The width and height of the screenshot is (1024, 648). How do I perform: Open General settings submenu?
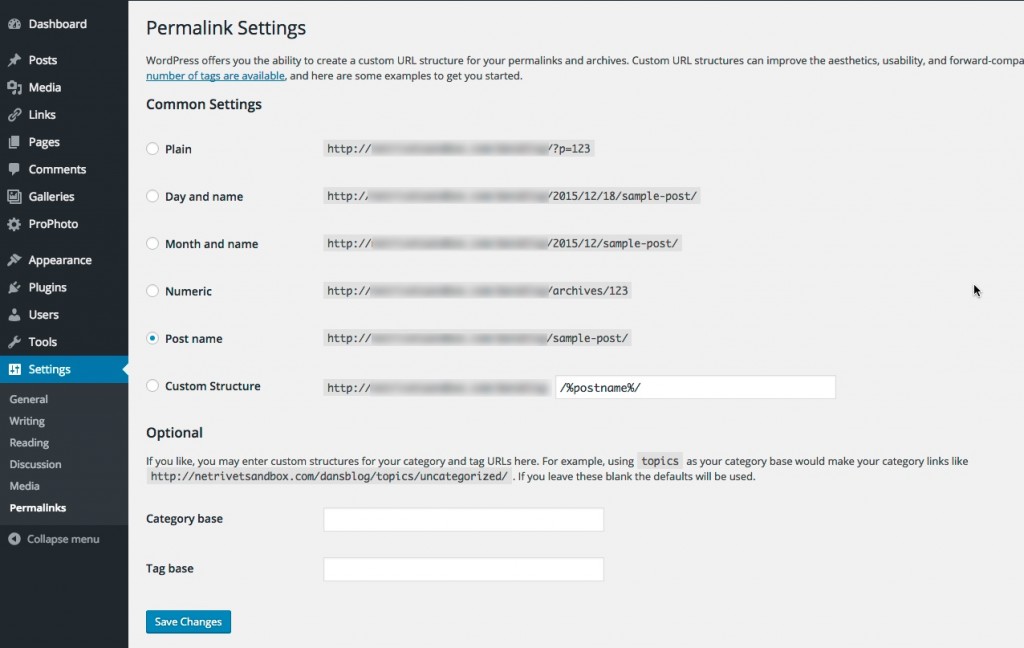coord(29,399)
